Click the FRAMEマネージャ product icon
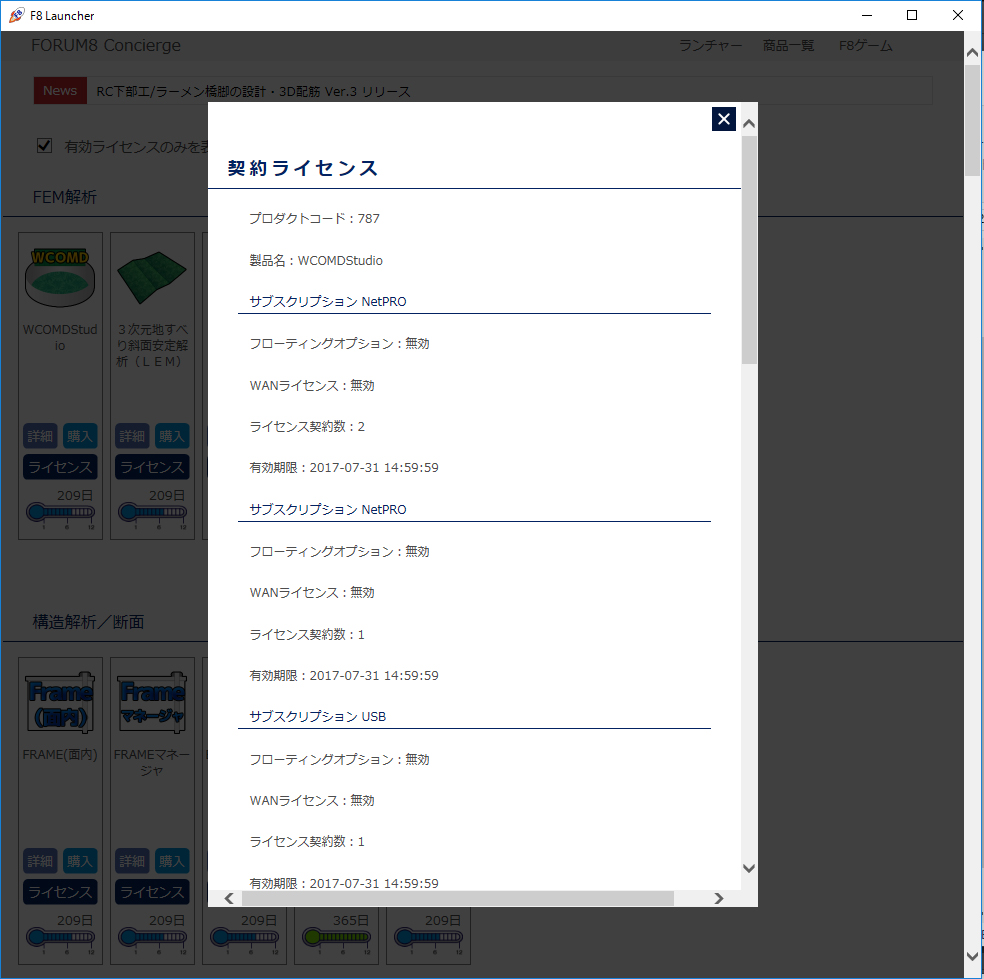984x979 pixels. pos(152,703)
